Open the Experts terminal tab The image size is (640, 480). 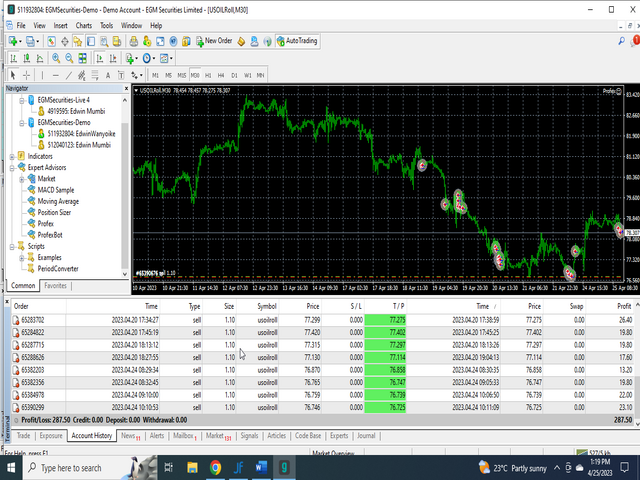[x=339, y=436]
